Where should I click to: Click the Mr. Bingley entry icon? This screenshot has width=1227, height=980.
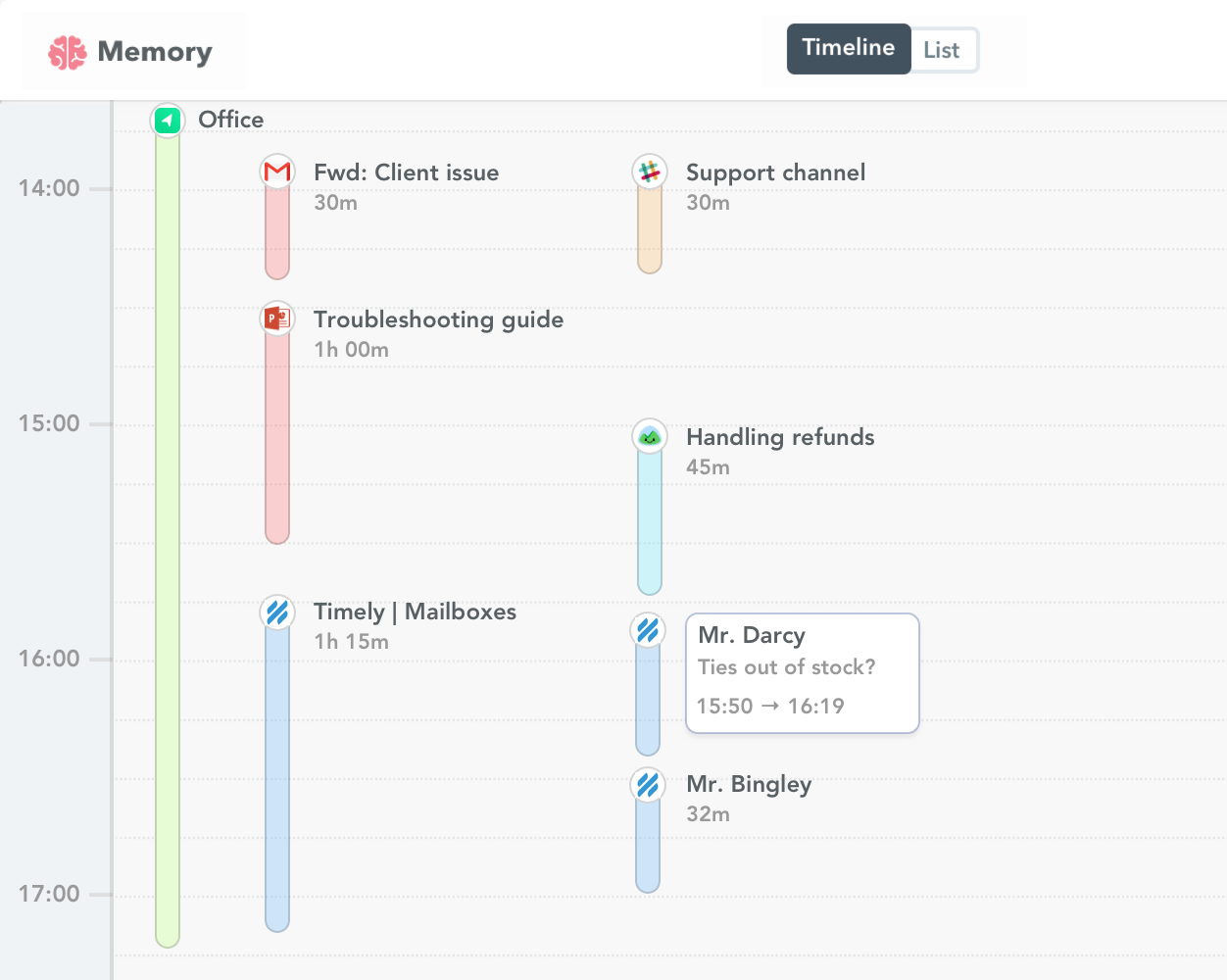click(647, 784)
